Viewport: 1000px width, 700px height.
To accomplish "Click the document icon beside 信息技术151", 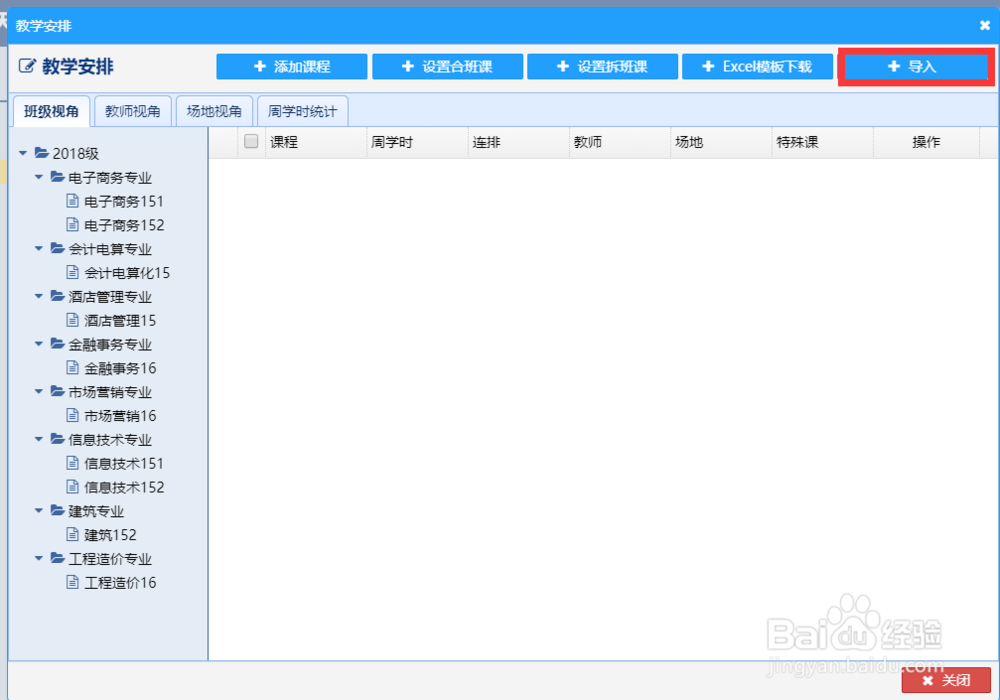I will [74, 463].
